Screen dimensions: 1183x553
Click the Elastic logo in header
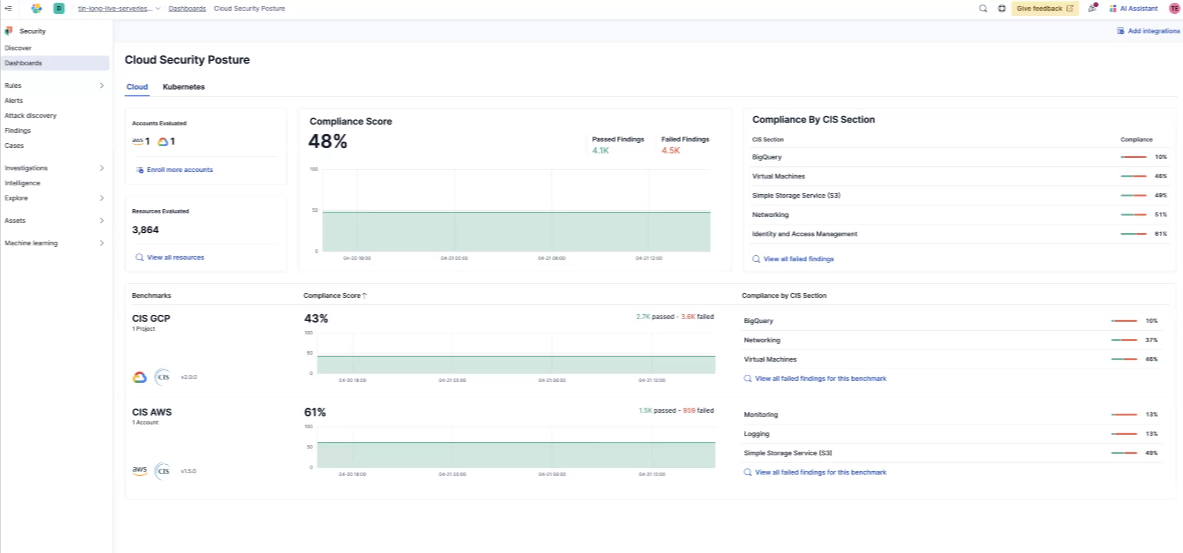pos(37,8)
